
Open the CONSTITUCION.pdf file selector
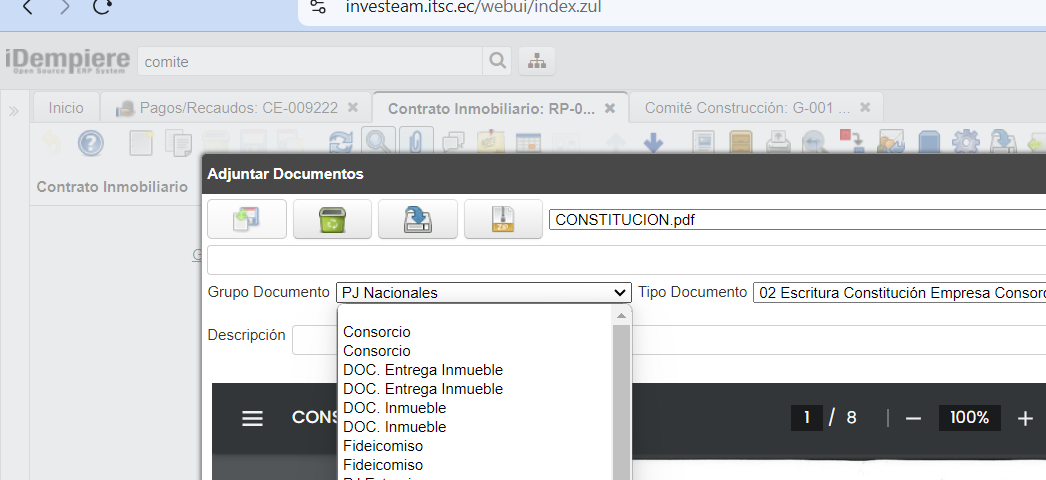[x=796, y=220]
